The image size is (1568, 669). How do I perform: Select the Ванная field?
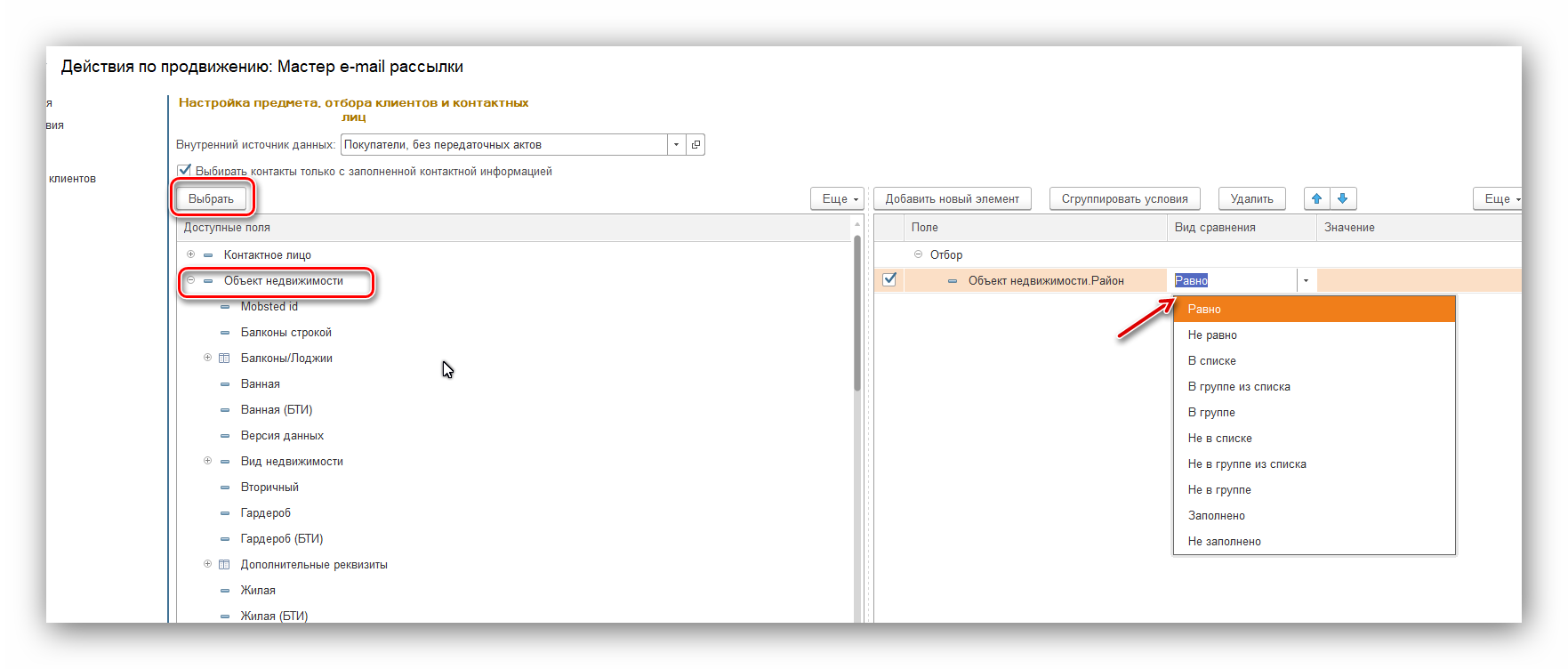point(261,384)
